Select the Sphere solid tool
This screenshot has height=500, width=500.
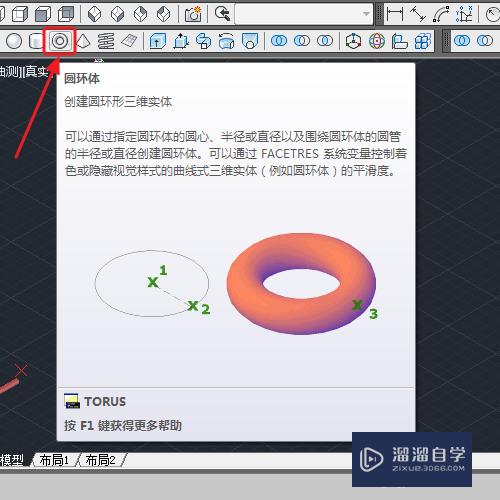[14, 41]
